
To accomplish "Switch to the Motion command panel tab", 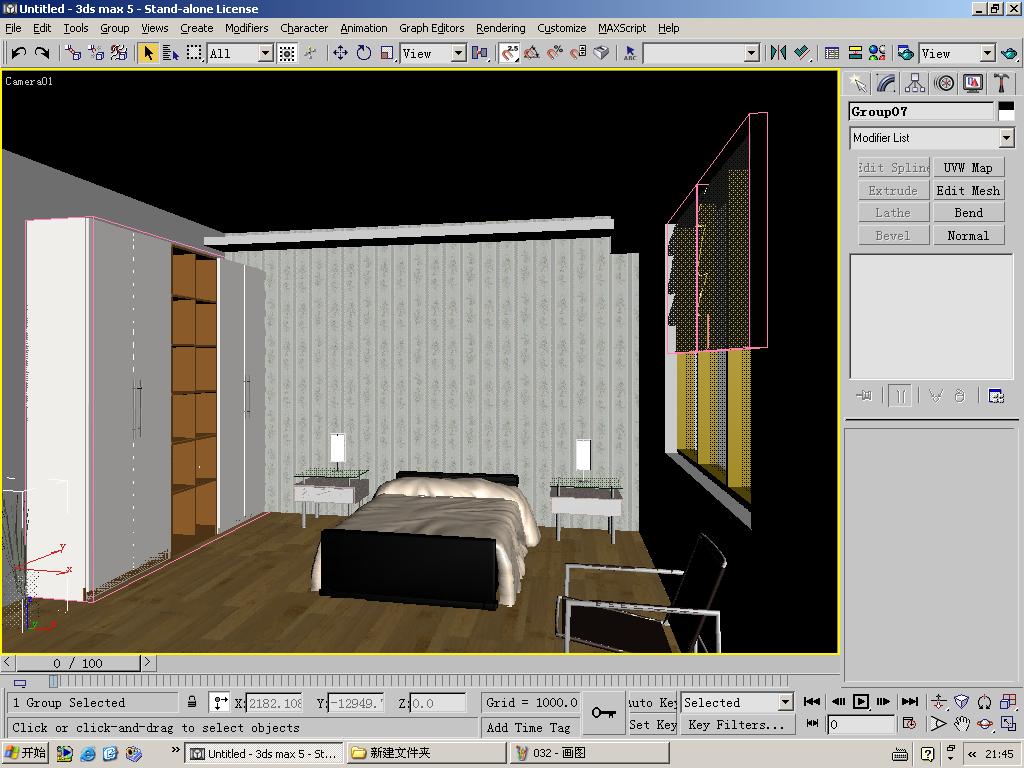I will 944,84.
